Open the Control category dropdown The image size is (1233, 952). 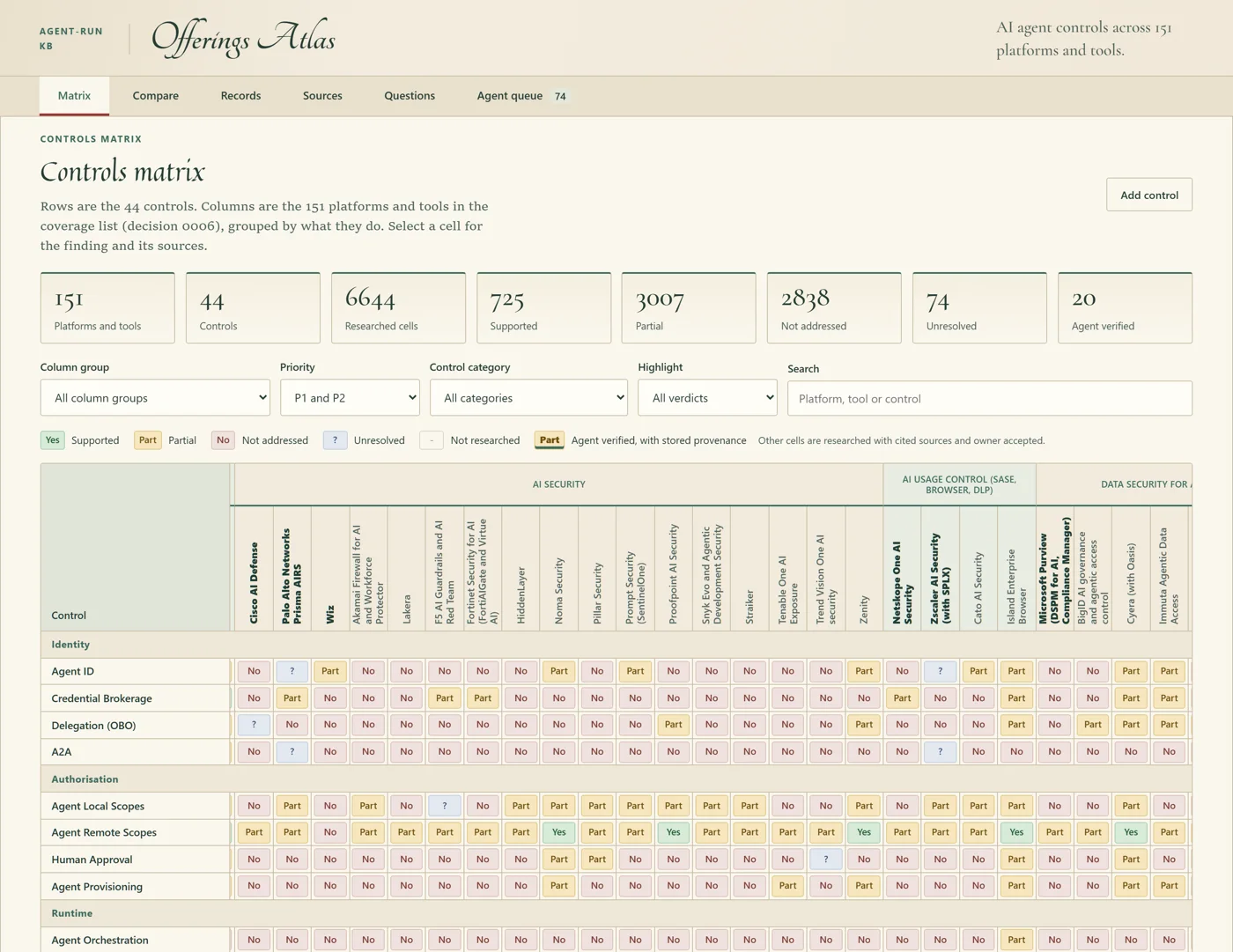pos(528,398)
